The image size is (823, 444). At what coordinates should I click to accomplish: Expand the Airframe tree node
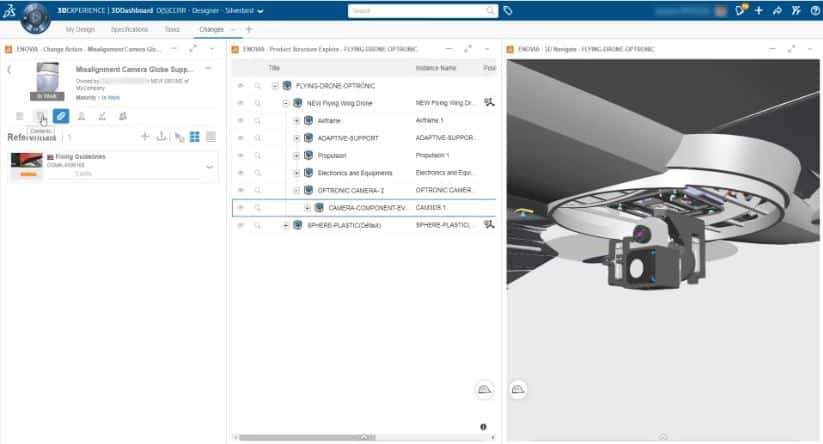[296, 120]
